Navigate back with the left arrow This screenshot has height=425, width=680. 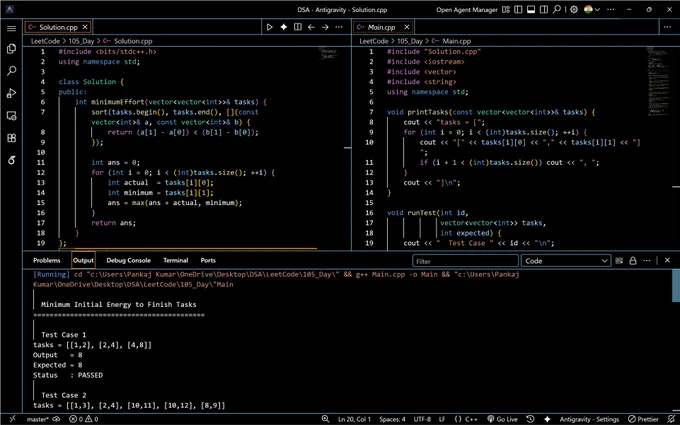click(x=311, y=27)
